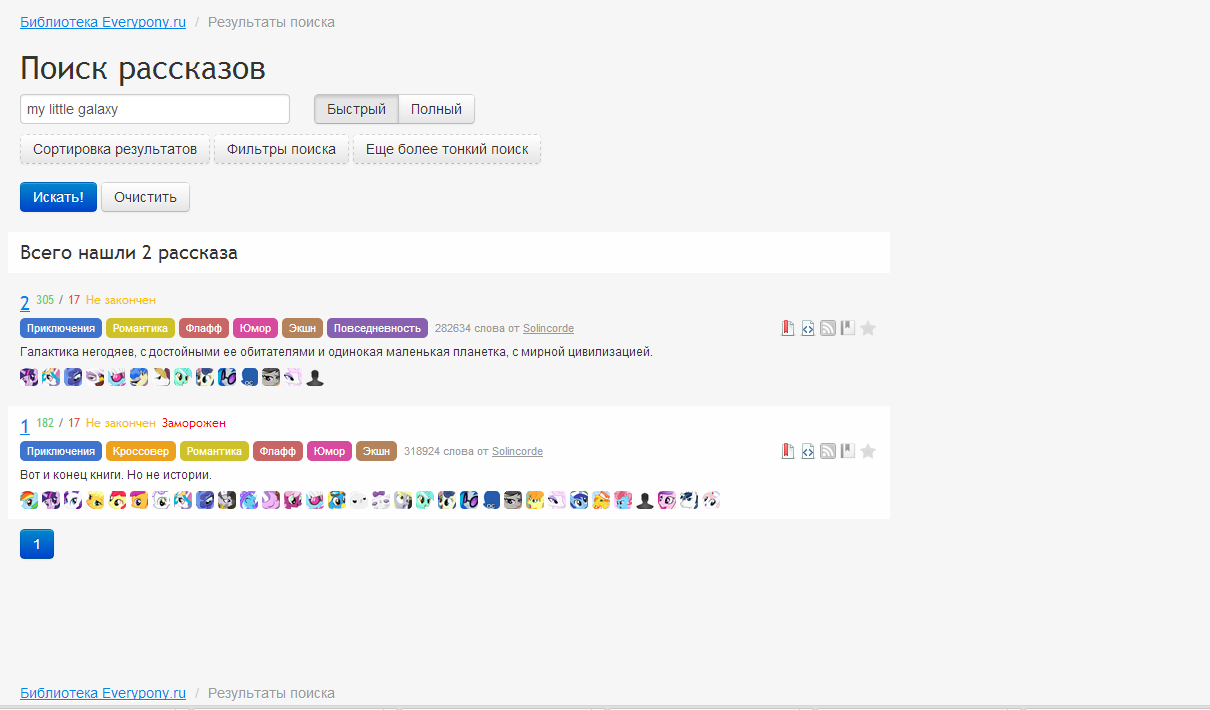1210x710 pixels.
Task: Click the 282634 слова word count
Action: 468,328
